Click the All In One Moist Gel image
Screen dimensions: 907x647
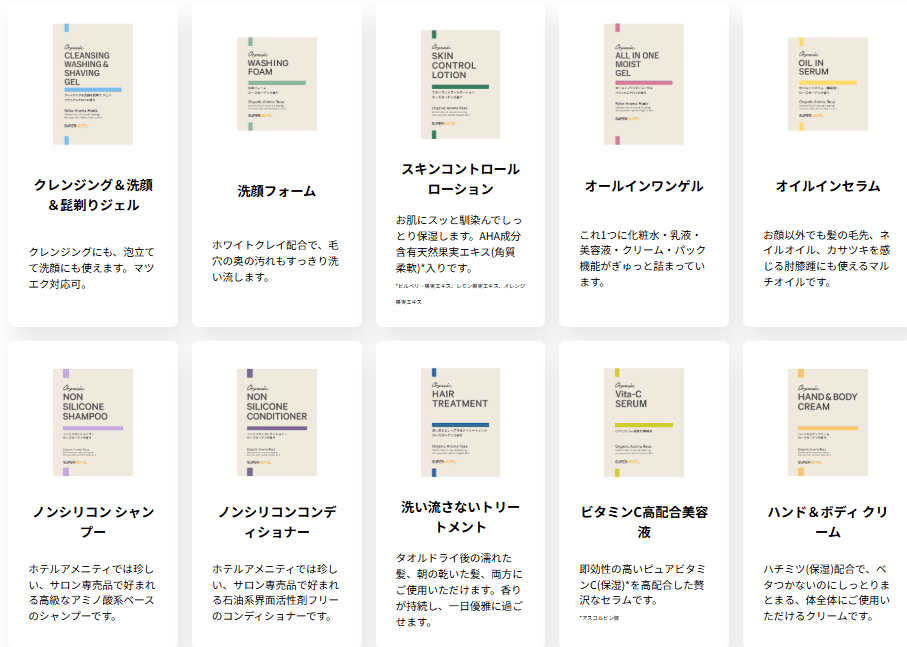point(643,84)
